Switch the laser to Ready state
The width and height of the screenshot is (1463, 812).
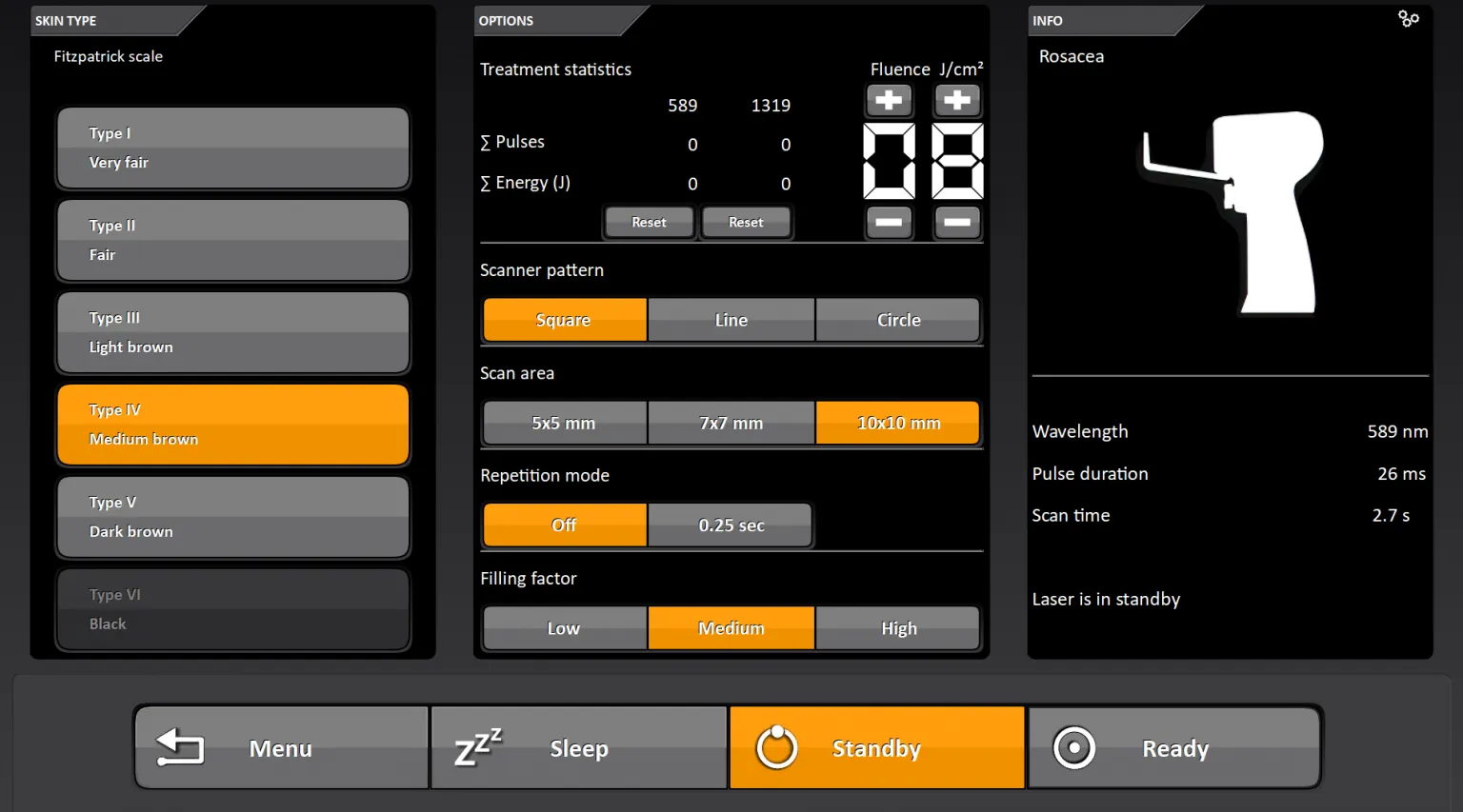[x=1174, y=748]
